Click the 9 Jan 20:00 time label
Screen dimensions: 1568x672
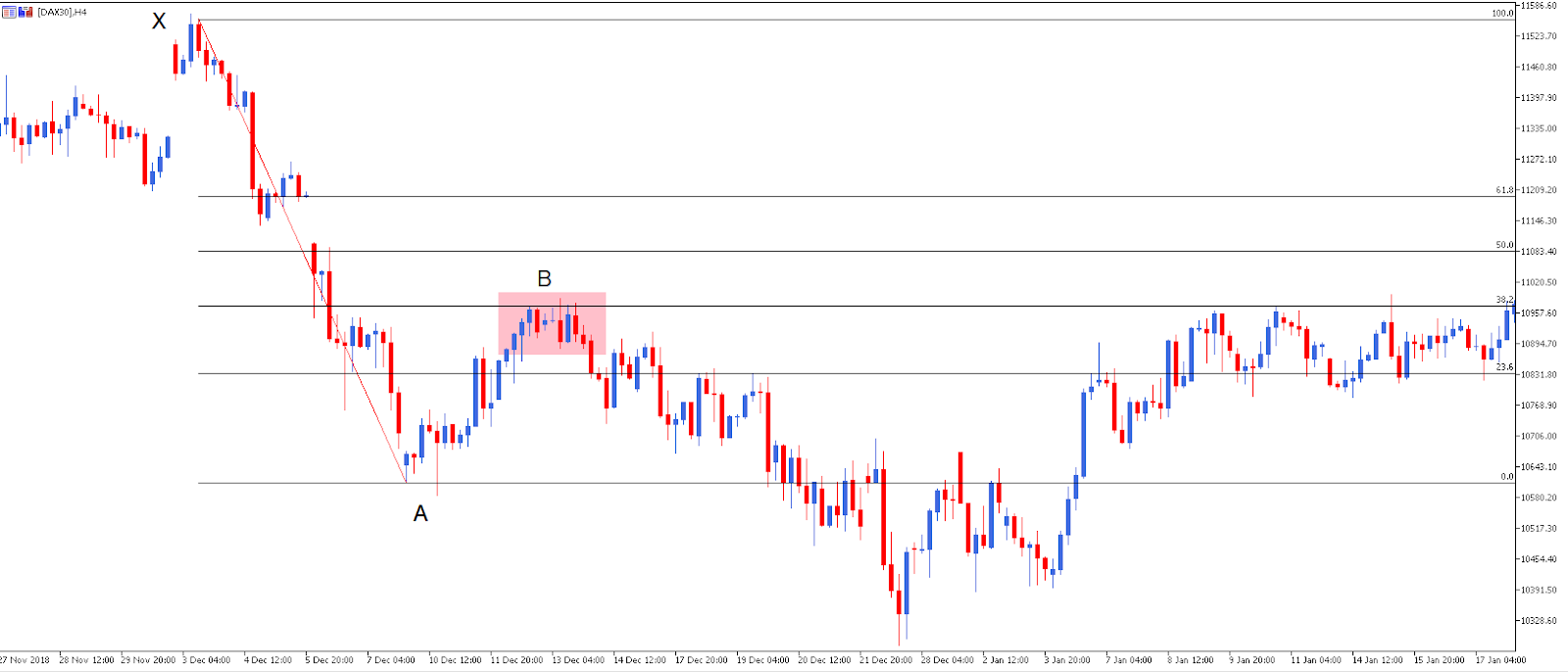1252,660
